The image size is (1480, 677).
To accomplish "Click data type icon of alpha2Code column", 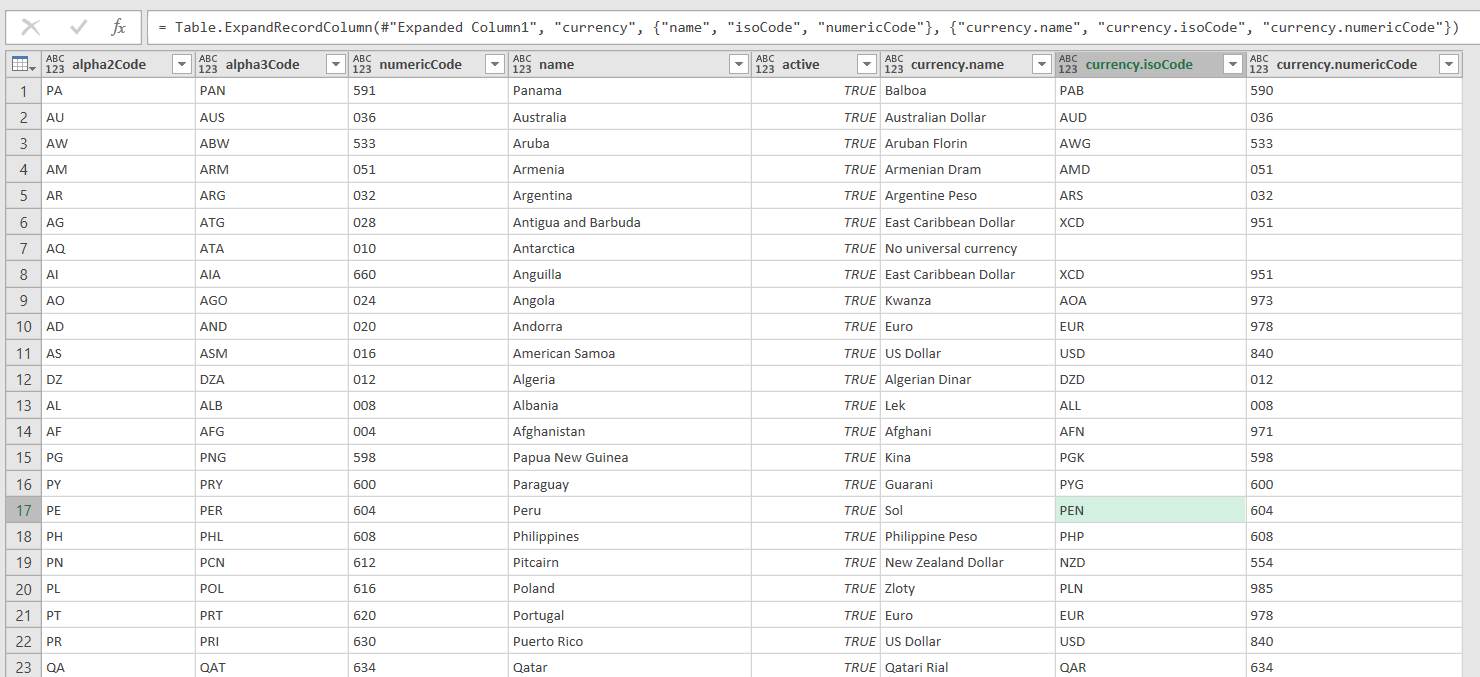I will pyautogui.click(x=55, y=64).
